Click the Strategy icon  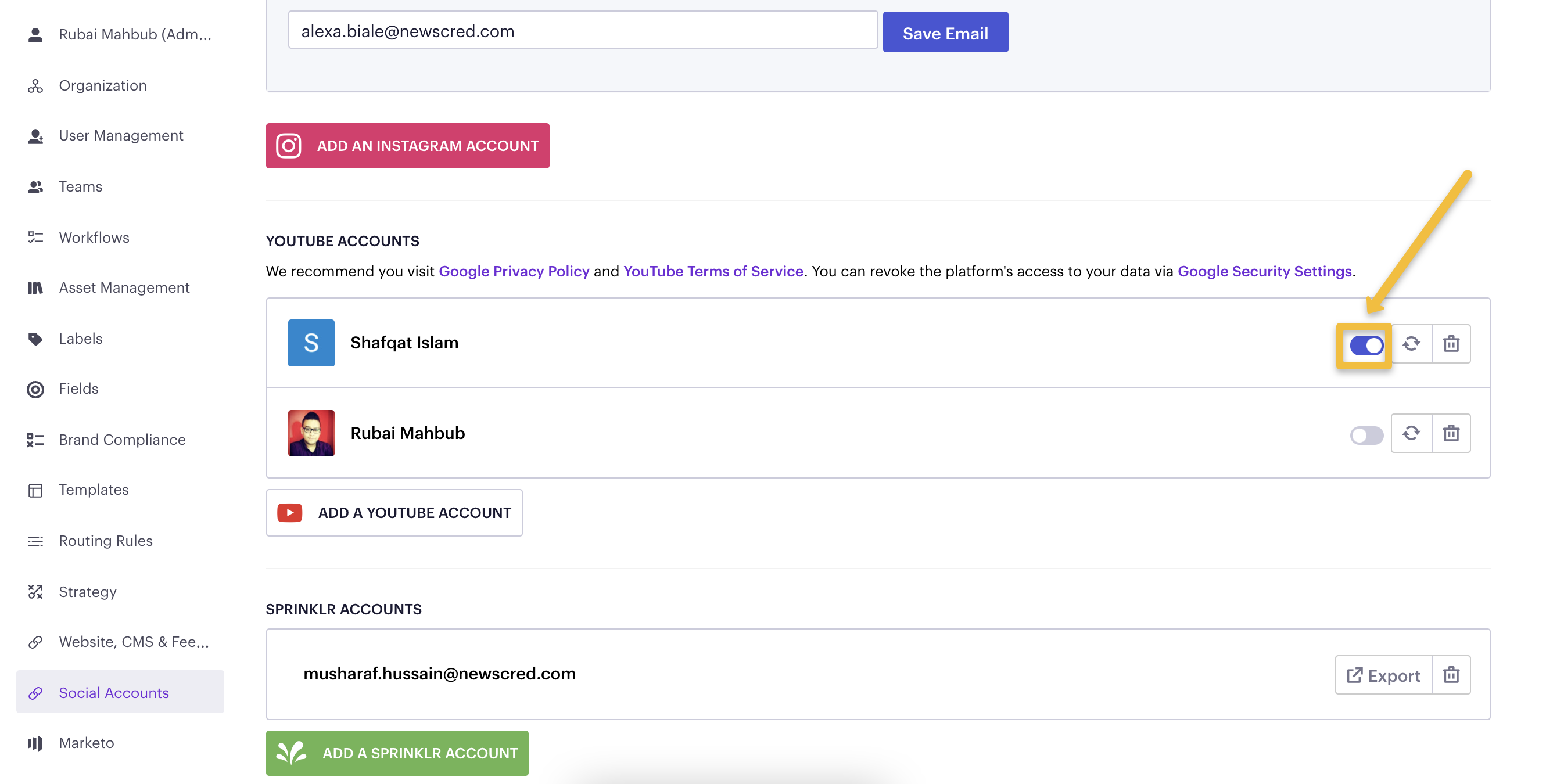(35, 592)
